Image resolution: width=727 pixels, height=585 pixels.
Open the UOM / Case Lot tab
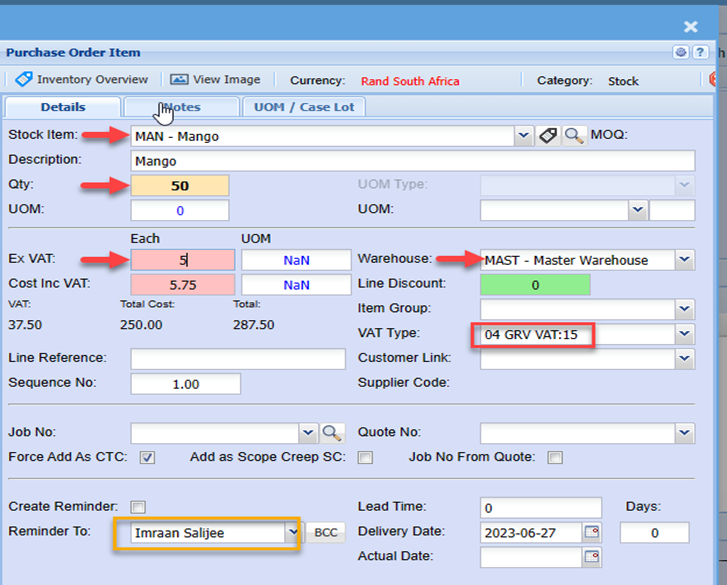click(304, 107)
